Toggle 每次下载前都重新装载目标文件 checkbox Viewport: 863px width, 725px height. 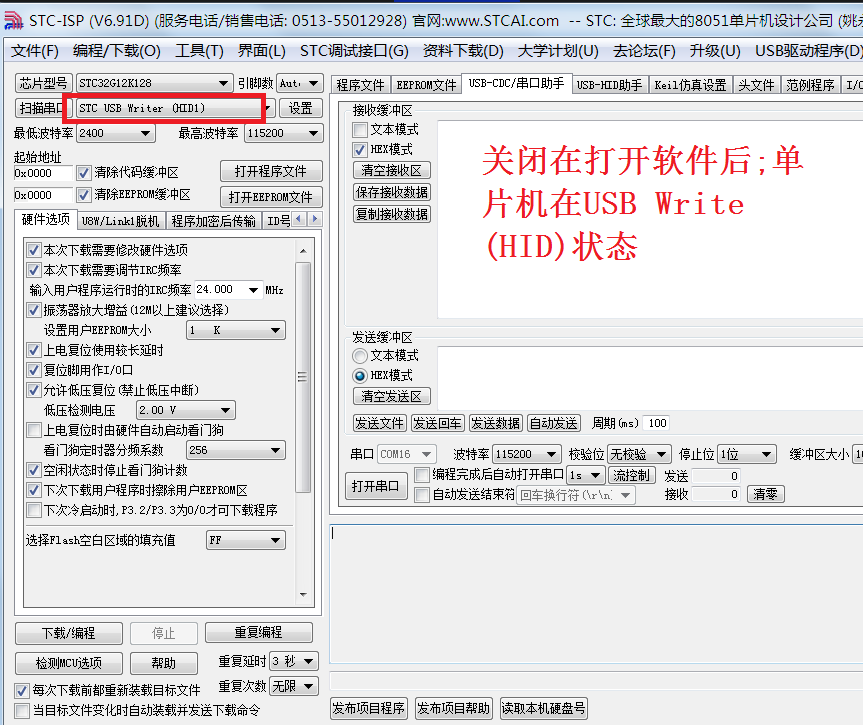pyautogui.click(x=22, y=690)
